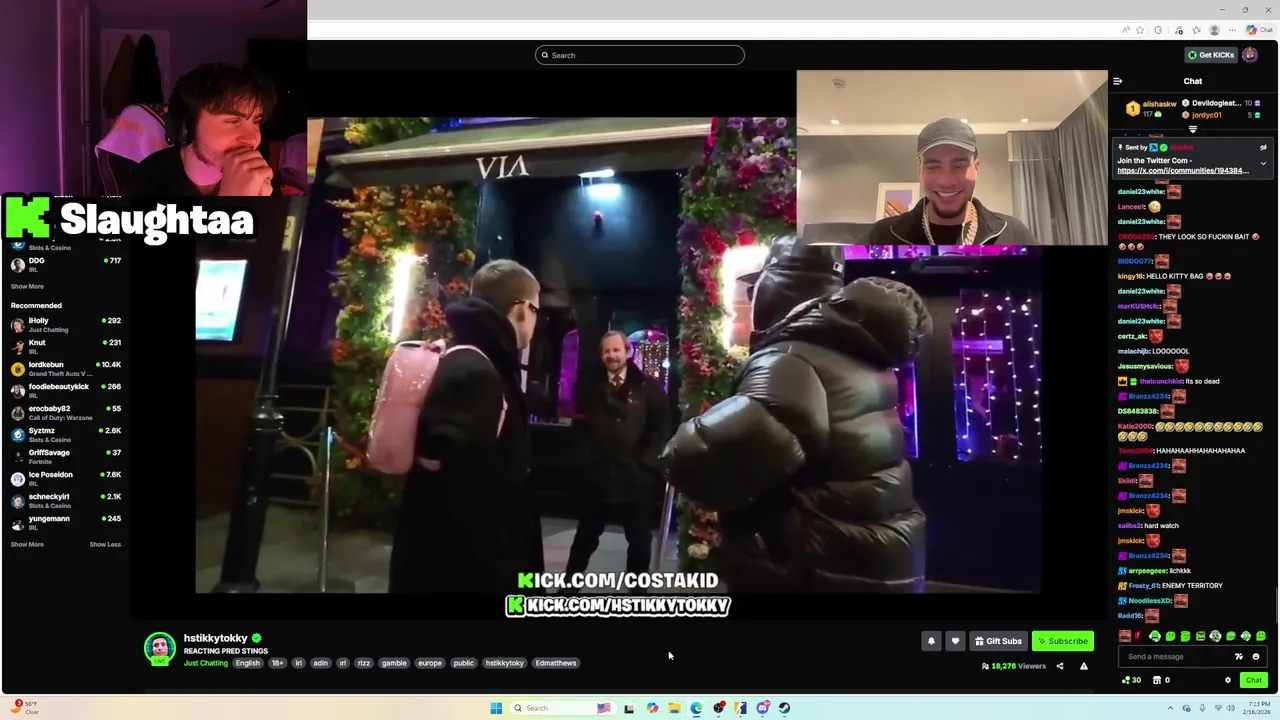Collapse chat panel with arrow icon
This screenshot has height=720, width=1280.
pyautogui.click(x=1118, y=81)
